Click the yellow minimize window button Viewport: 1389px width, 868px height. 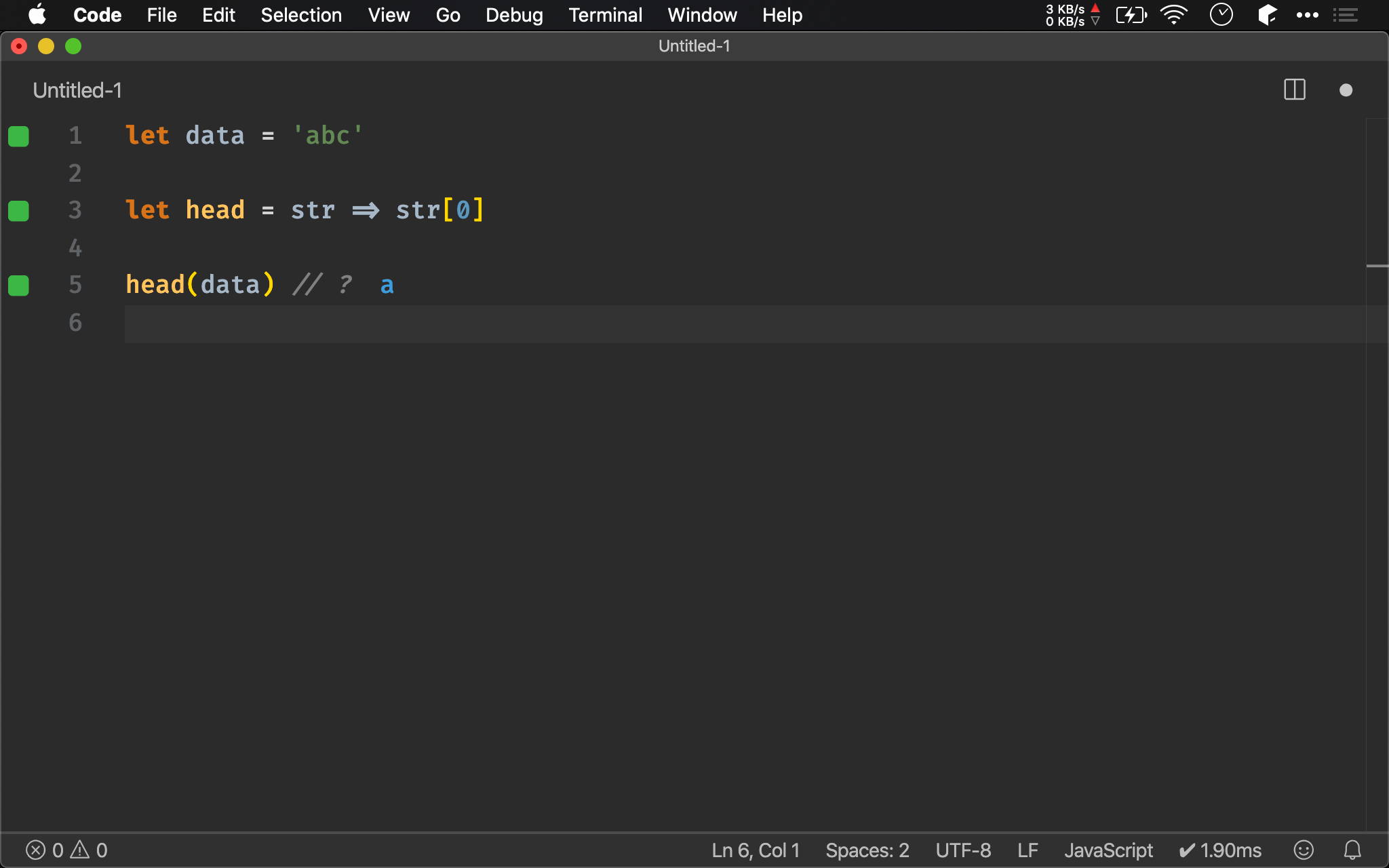(46, 46)
